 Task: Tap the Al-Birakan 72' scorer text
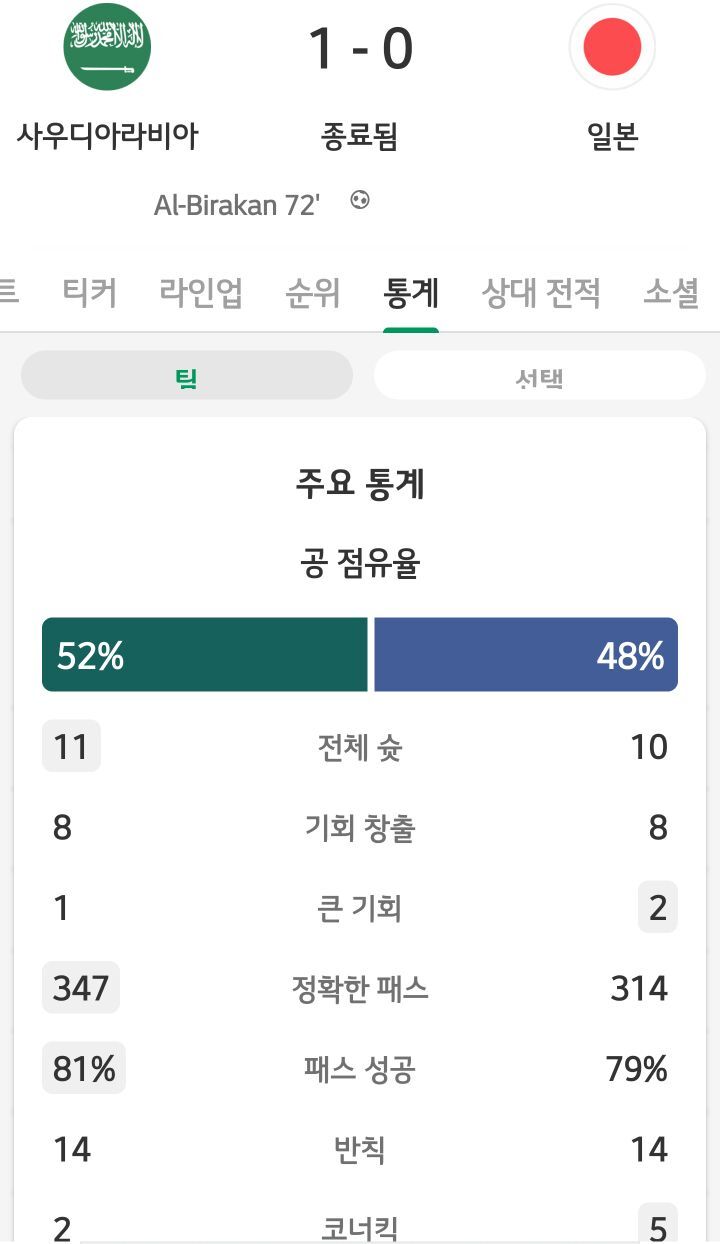[x=237, y=205]
